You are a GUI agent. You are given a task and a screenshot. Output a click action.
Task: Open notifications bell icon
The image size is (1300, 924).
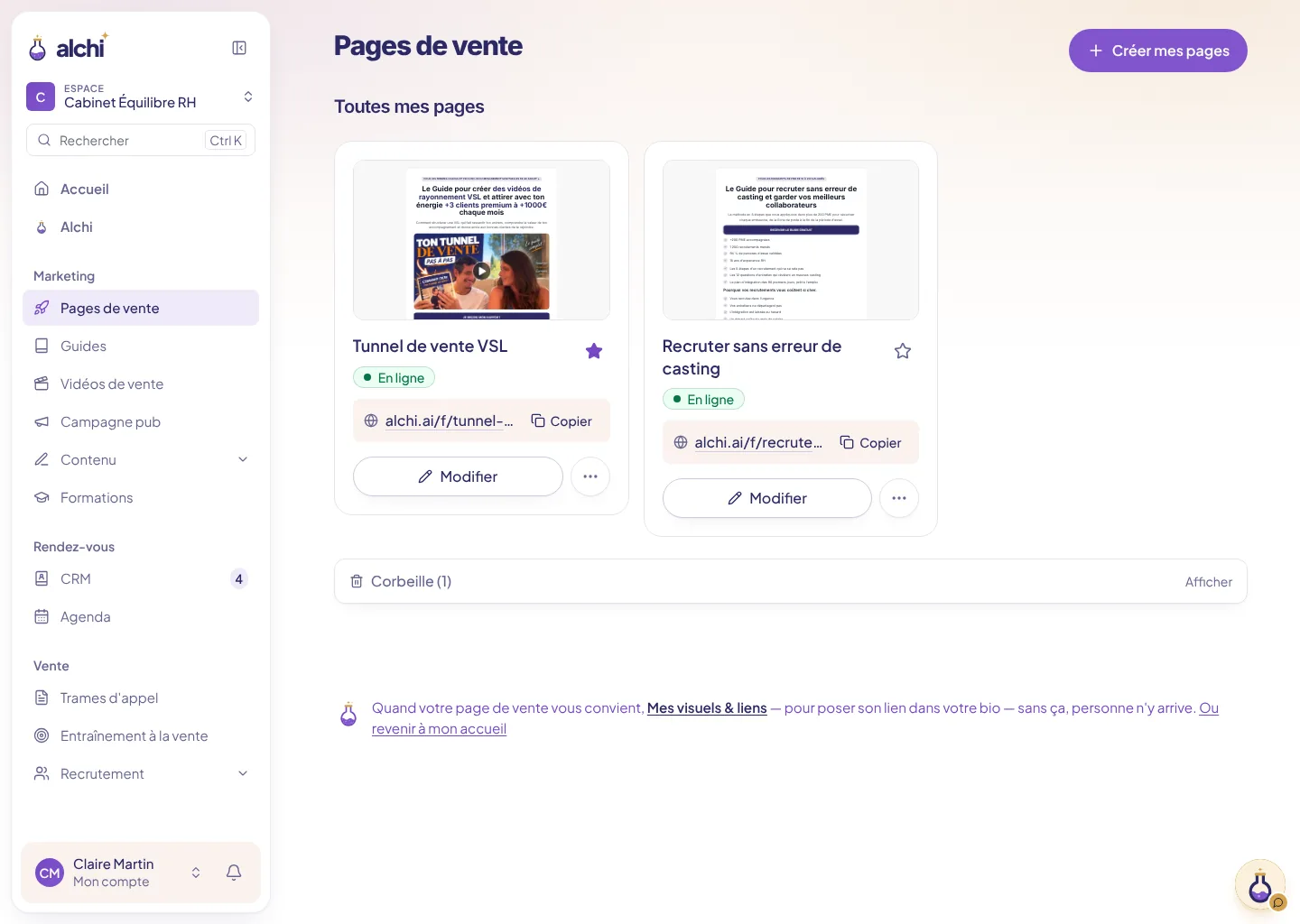click(x=234, y=873)
